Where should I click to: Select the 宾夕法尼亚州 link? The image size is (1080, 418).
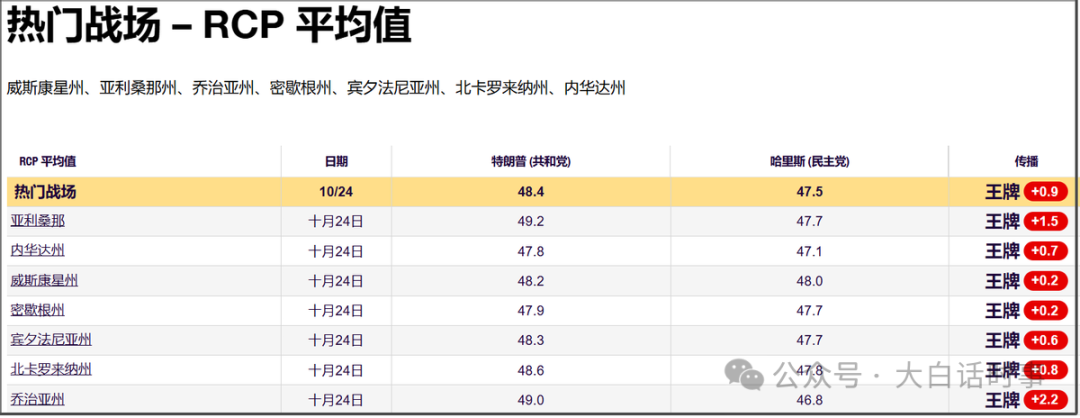tap(51, 341)
